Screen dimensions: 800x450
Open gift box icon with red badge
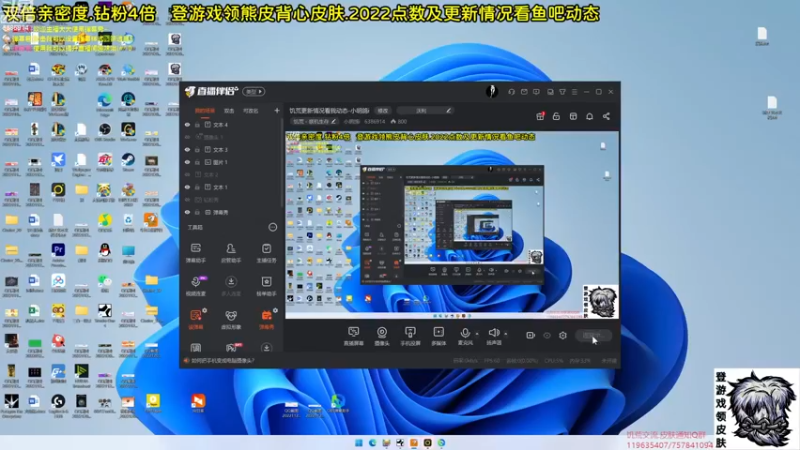click(540, 116)
